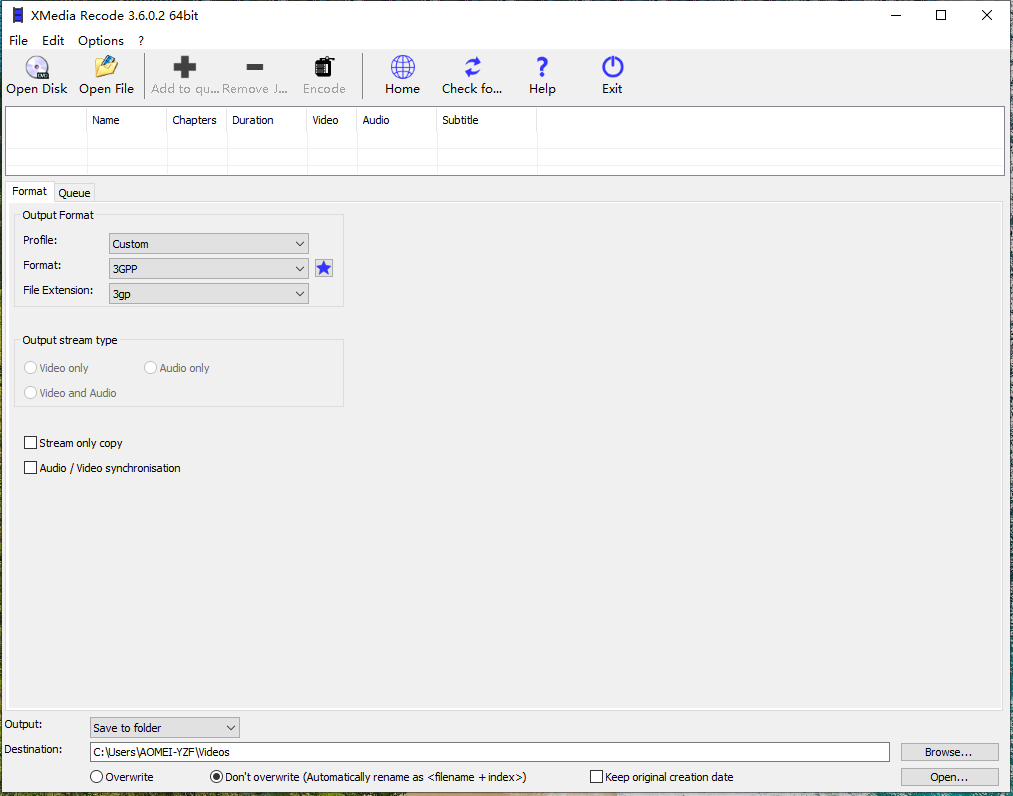
Task: Open Help from the toolbar question mark
Action: 542,67
